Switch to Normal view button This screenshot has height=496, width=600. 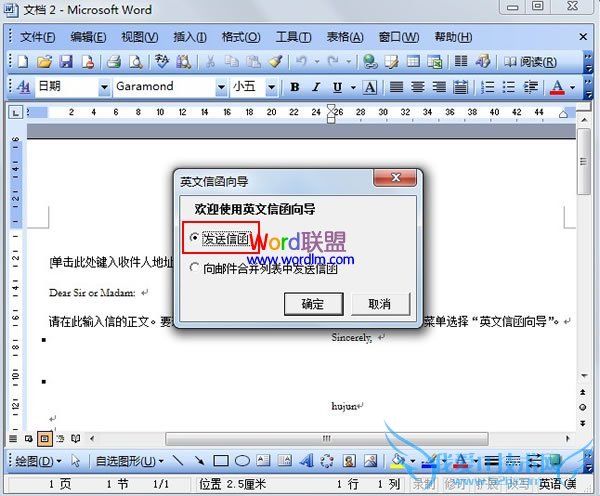13,439
